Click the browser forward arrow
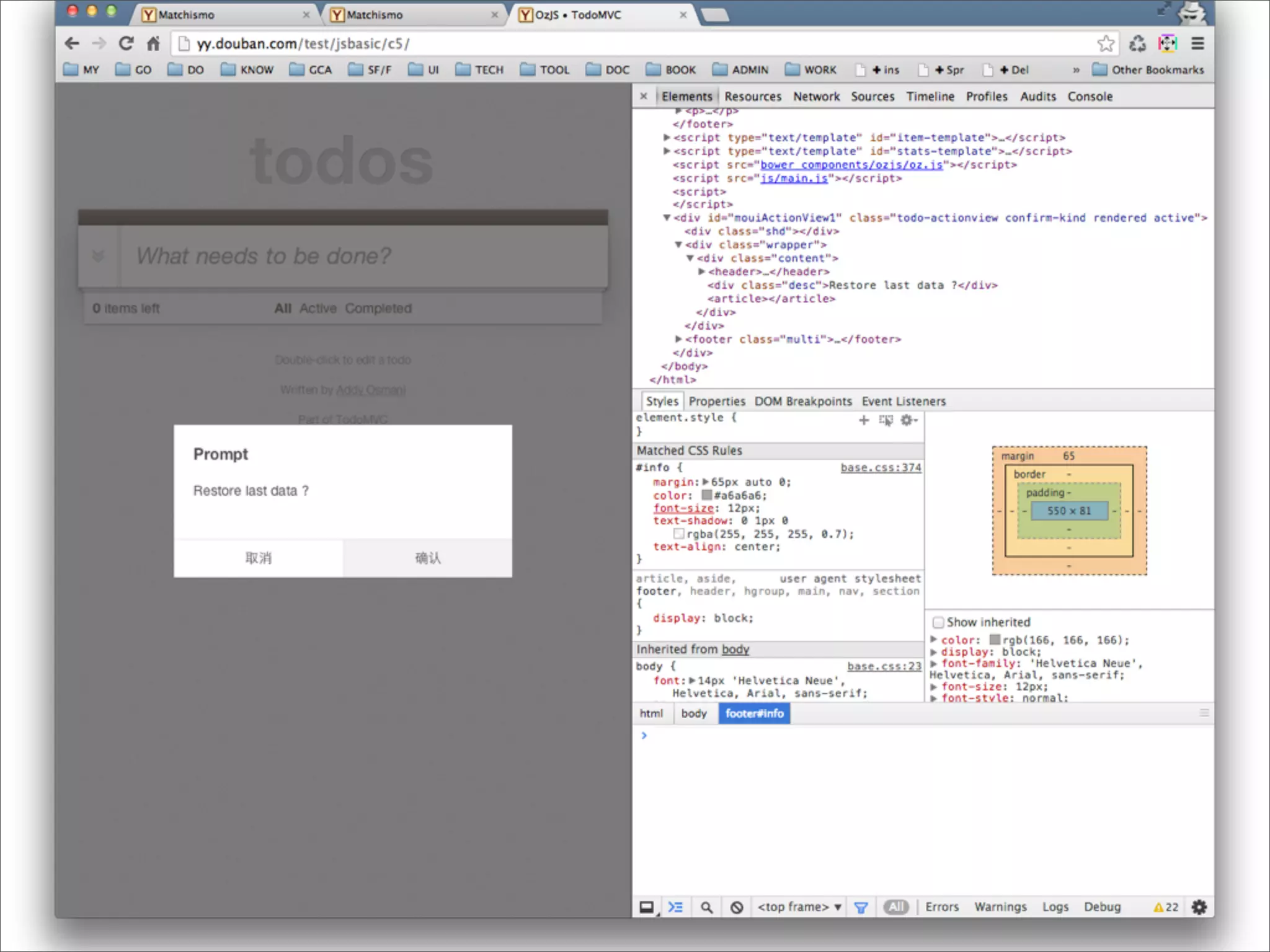The width and height of the screenshot is (1270, 952). click(x=99, y=43)
